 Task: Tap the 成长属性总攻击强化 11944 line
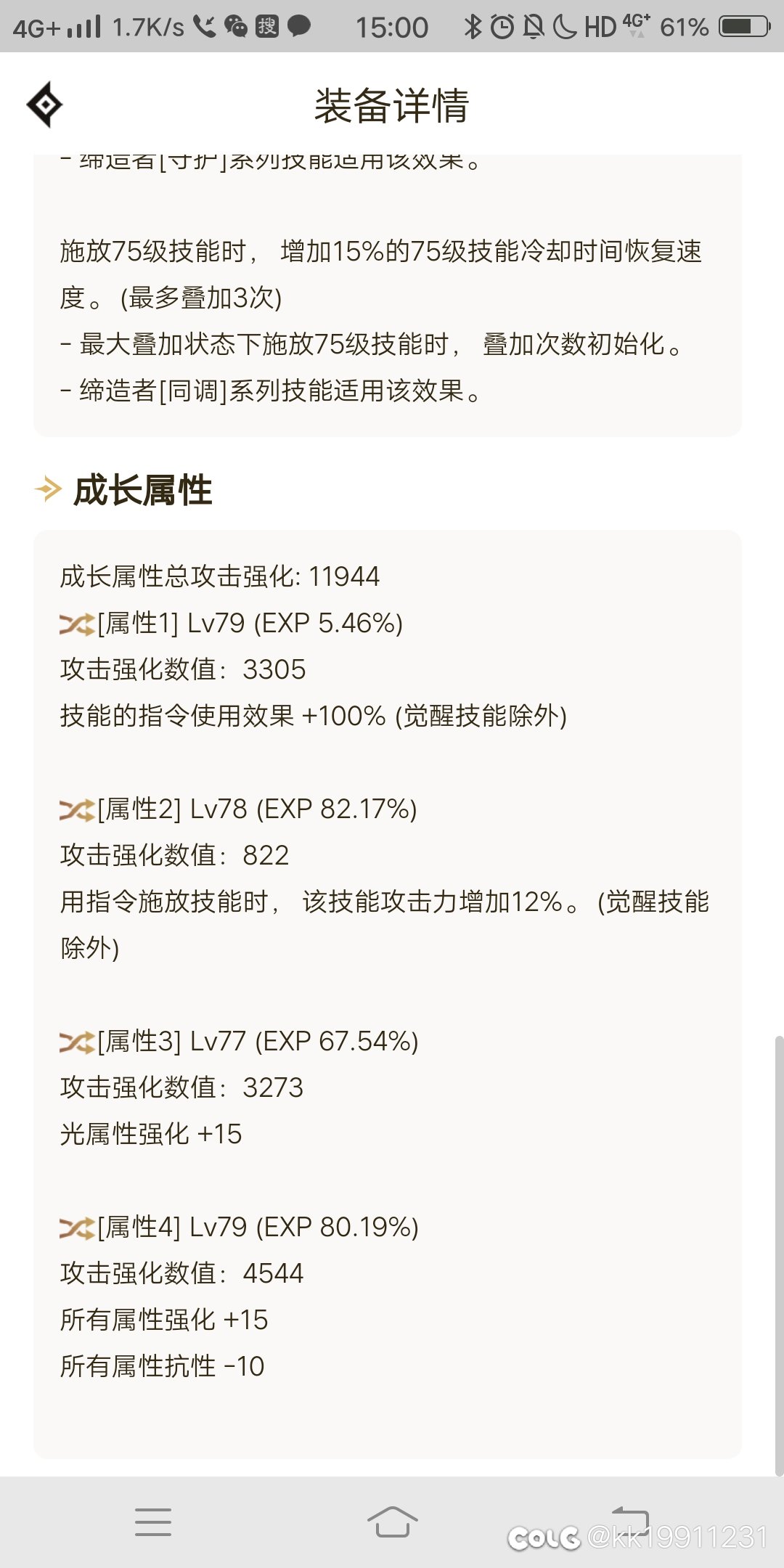point(219,576)
